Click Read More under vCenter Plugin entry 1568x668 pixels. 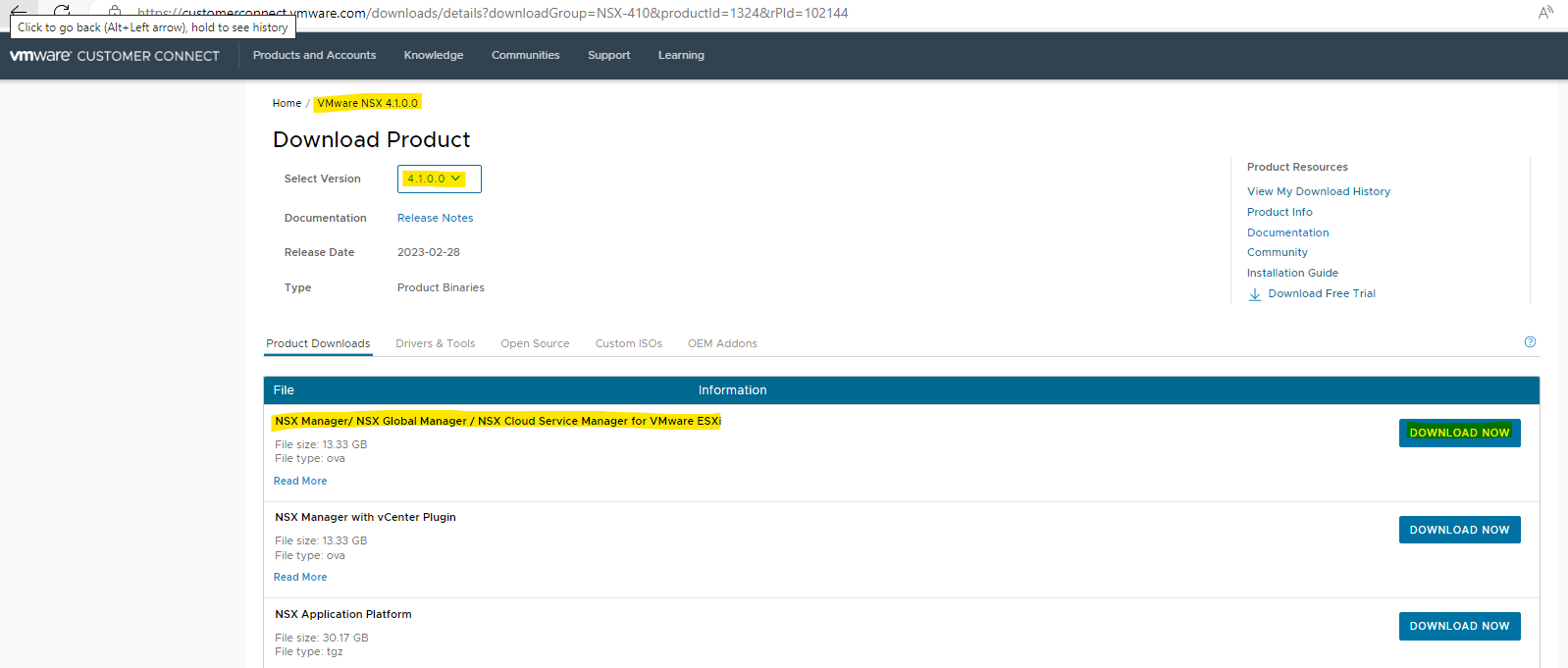point(300,578)
